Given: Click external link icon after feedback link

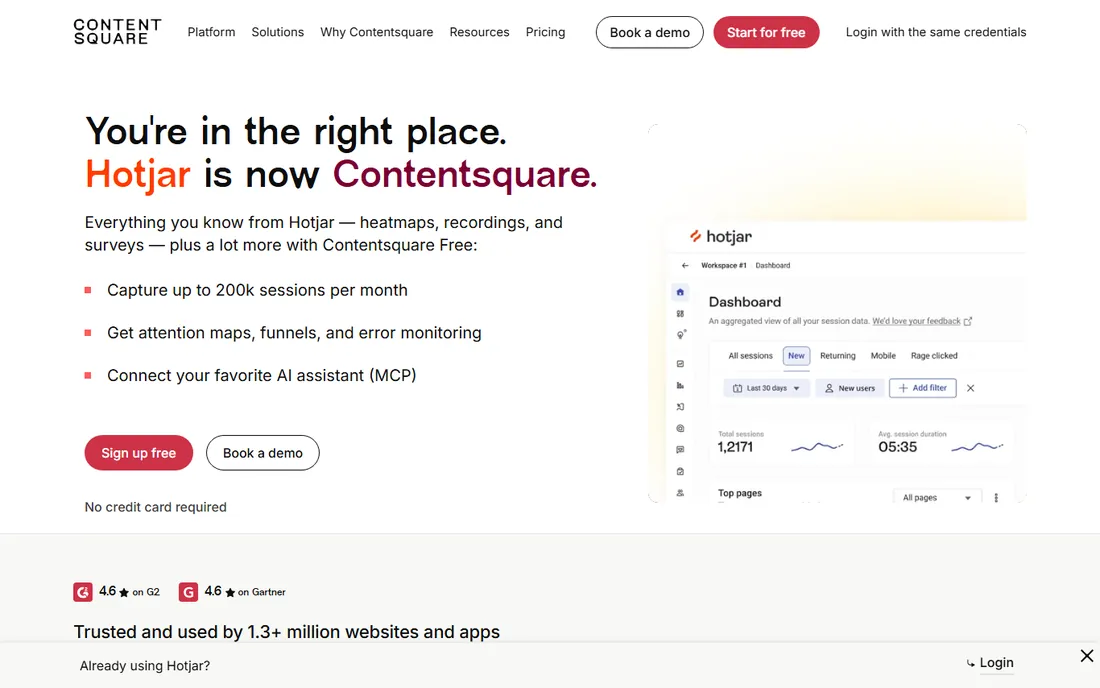Looking at the screenshot, I should coord(968,321).
